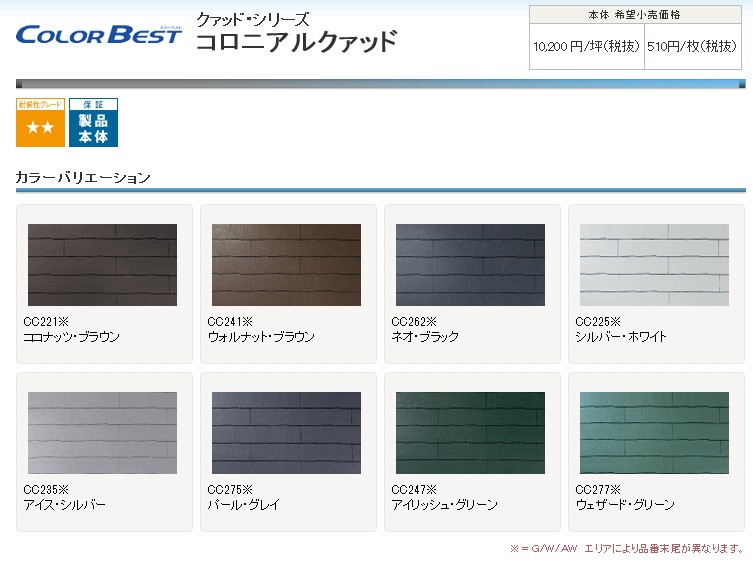Click the CC275※ product code

[230, 490]
